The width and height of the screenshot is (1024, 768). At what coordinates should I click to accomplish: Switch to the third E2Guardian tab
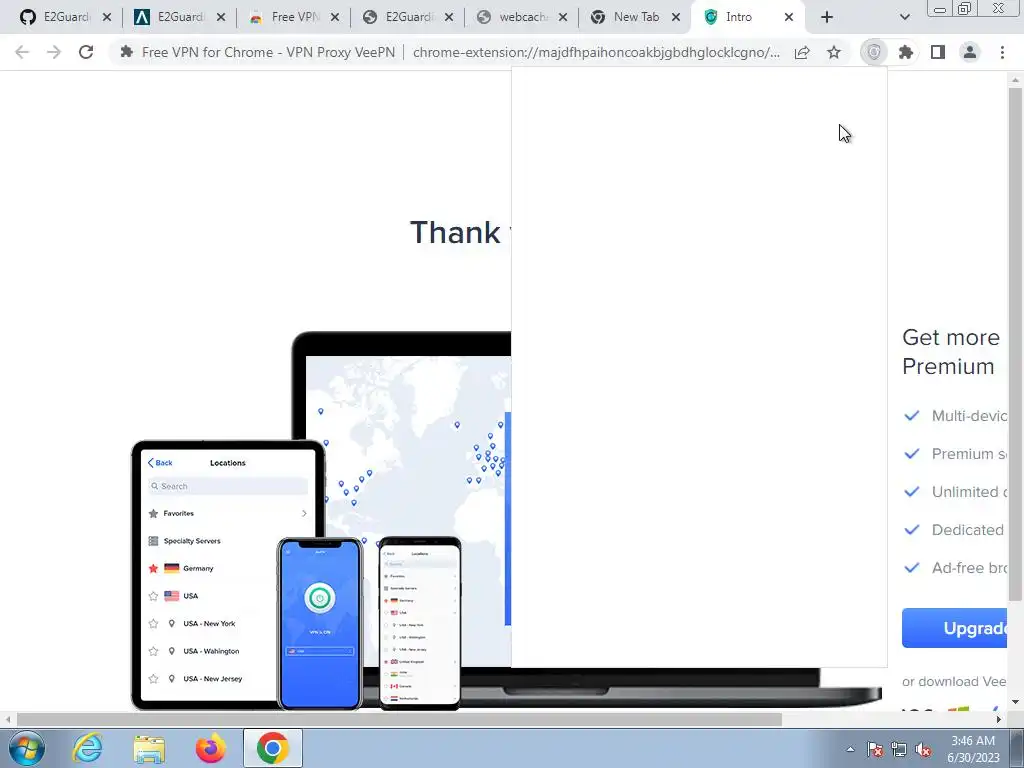coord(398,17)
